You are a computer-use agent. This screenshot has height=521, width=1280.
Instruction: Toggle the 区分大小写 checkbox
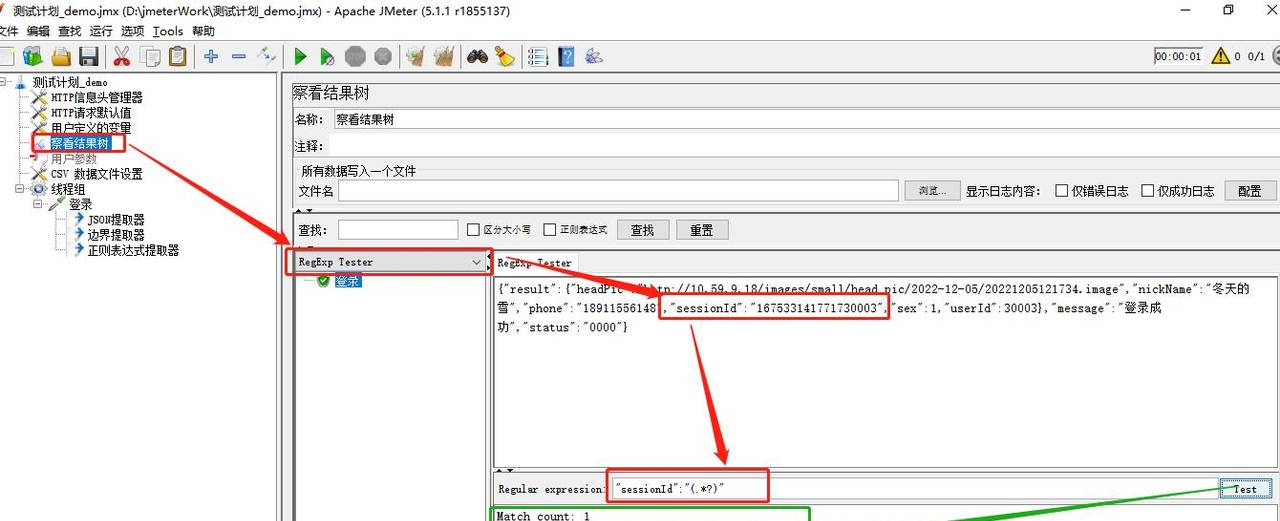[474, 230]
